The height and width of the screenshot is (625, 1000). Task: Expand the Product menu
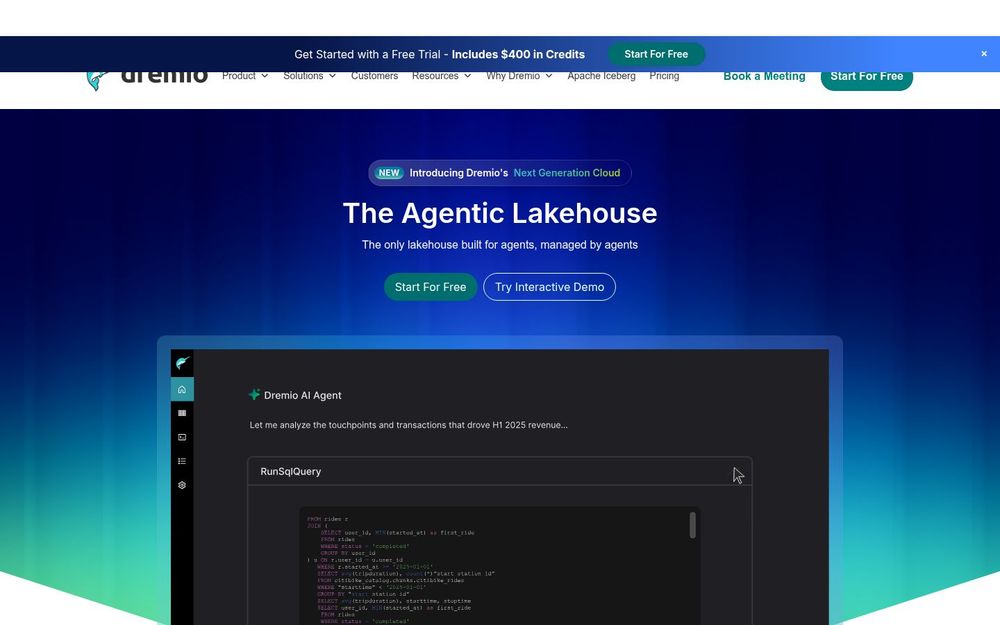pos(245,76)
